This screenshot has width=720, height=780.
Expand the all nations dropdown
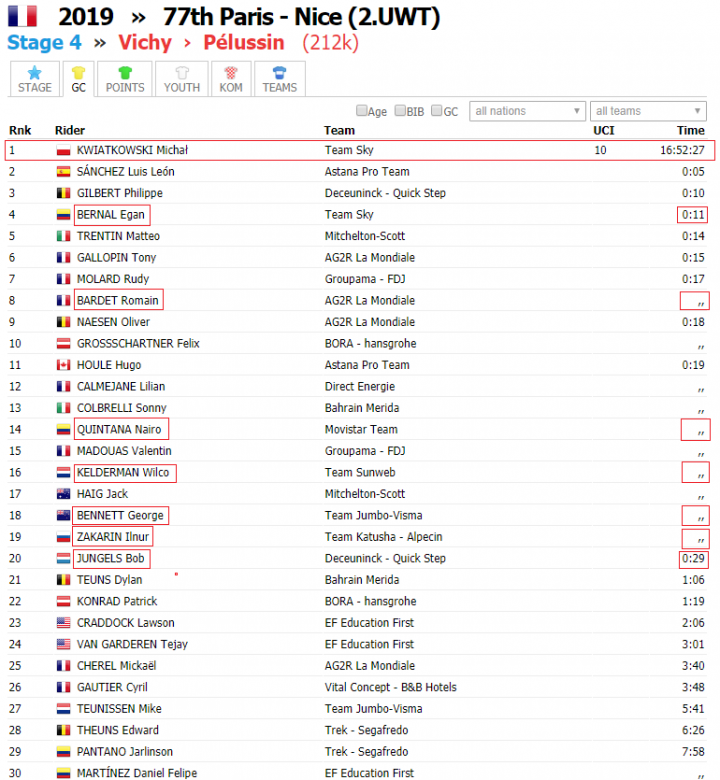tap(527, 111)
